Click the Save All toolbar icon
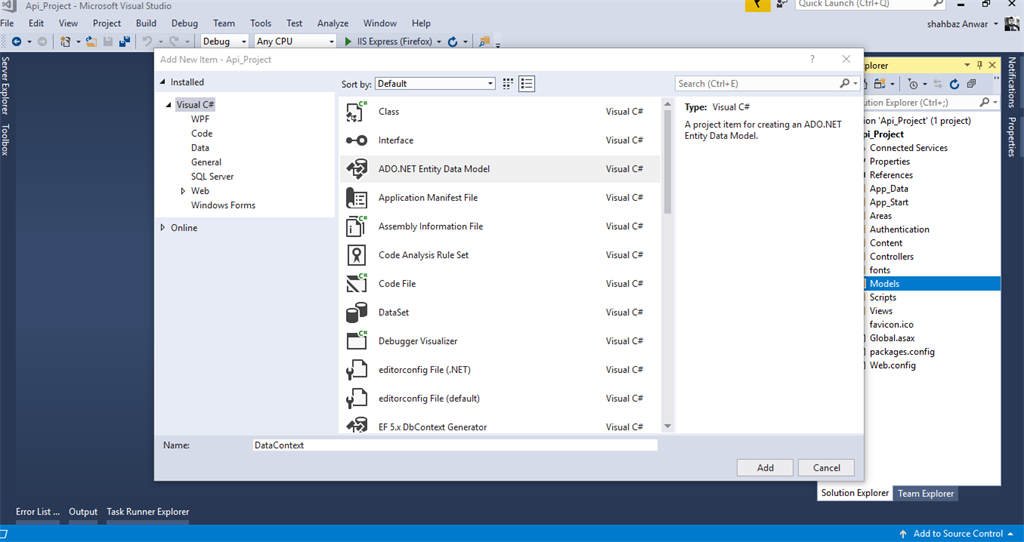This screenshot has height=542, width=1024. click(125, 42)
